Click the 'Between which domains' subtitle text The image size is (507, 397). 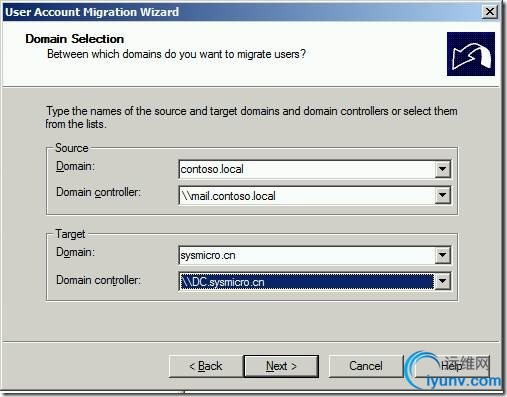176,54
